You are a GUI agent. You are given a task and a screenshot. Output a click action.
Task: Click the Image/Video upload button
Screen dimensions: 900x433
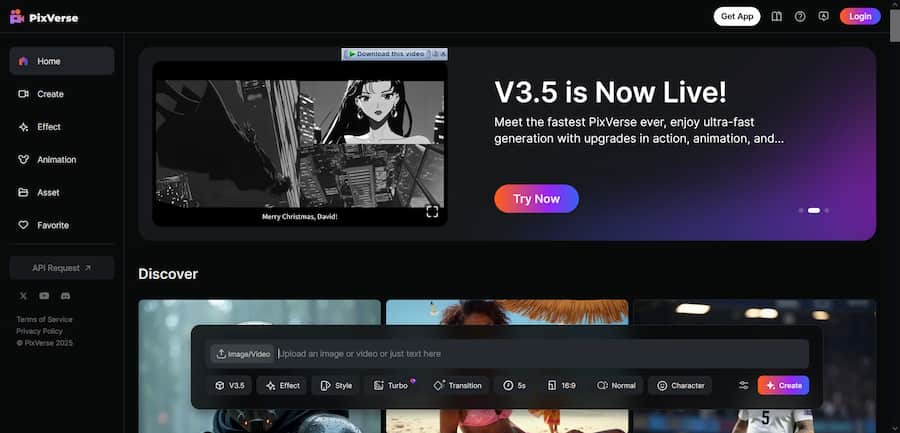[242, 354]
